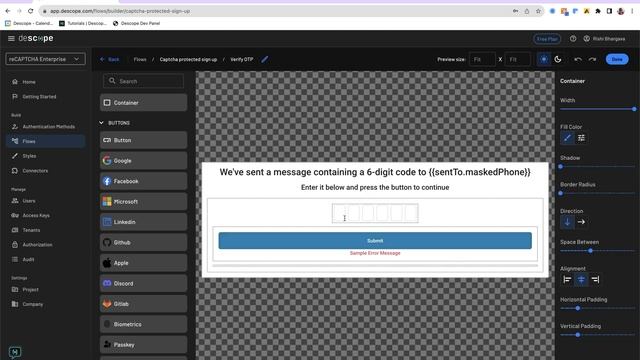Select the Google button component
The width and height of the screenshot is (640, 360).
click(143, 160)
